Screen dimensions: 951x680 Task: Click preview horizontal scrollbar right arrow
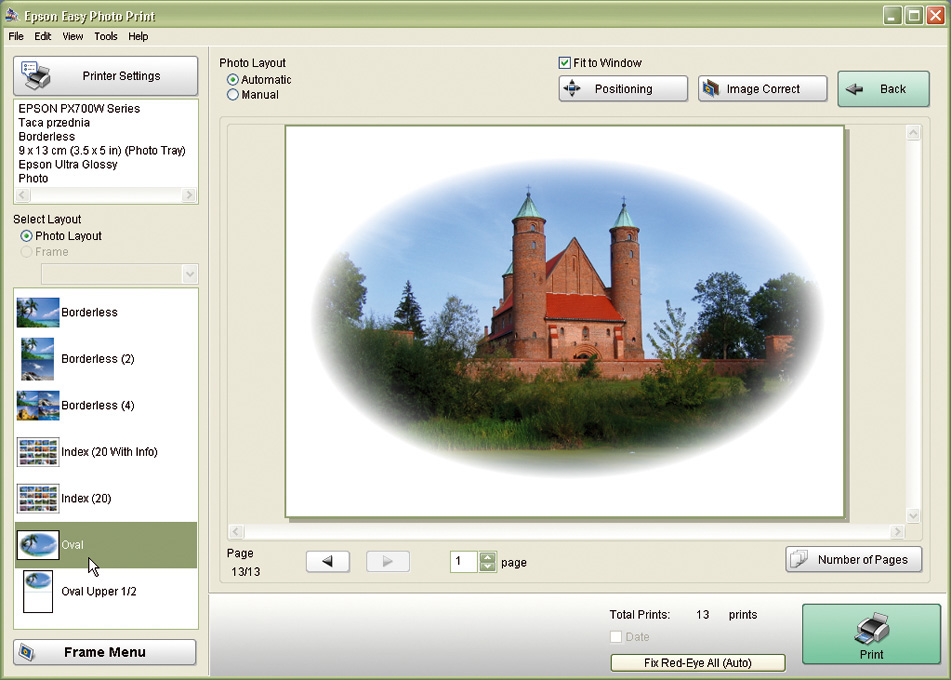click(897, 532)
